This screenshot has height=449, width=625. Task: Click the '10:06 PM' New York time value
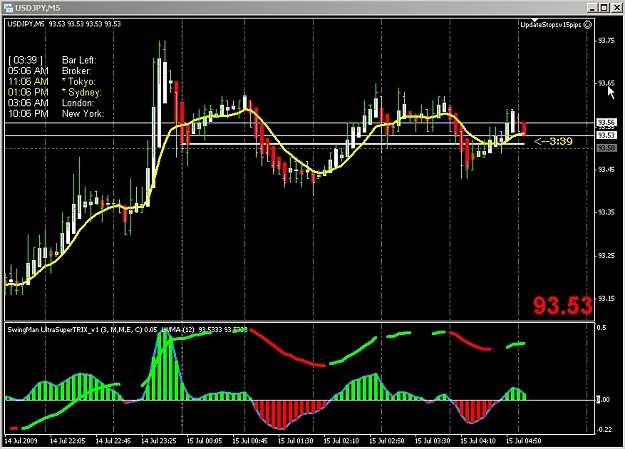pos(28,114)
